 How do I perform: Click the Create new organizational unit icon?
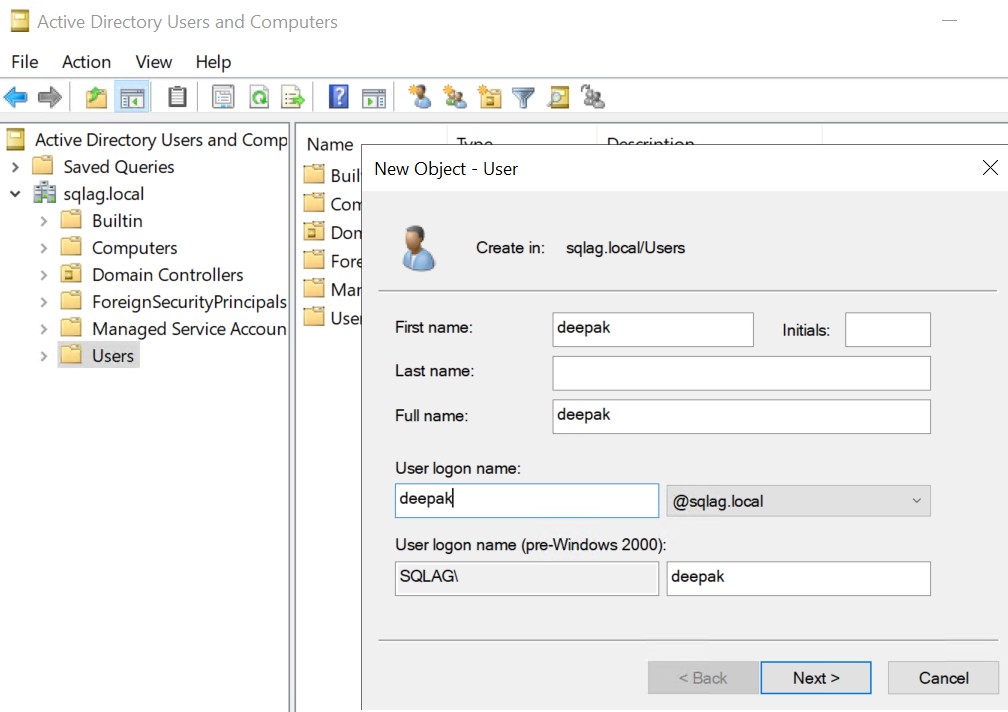490,97
